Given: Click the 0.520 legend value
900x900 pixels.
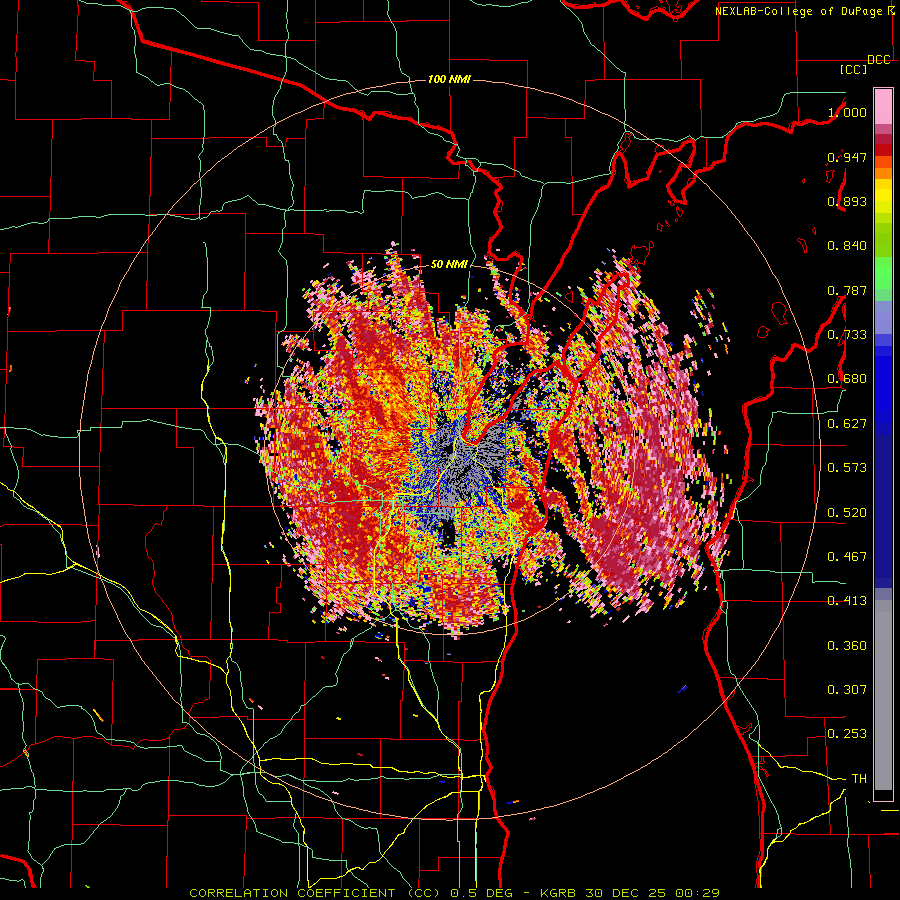Looking at the screenshot, I should 847,513.
